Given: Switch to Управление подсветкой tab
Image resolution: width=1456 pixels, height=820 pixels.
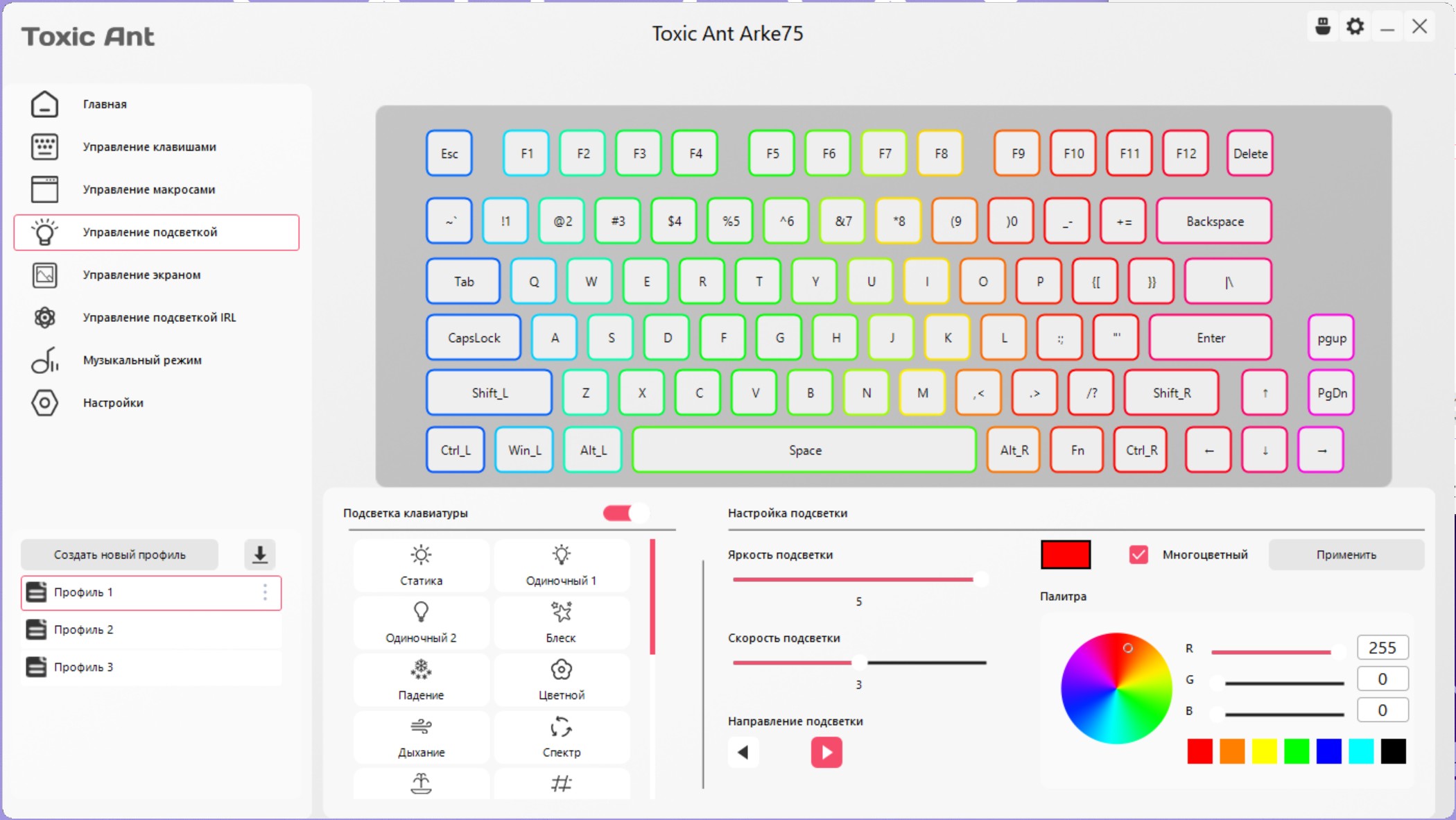Looking at the screenshot, I should (156, 232).
